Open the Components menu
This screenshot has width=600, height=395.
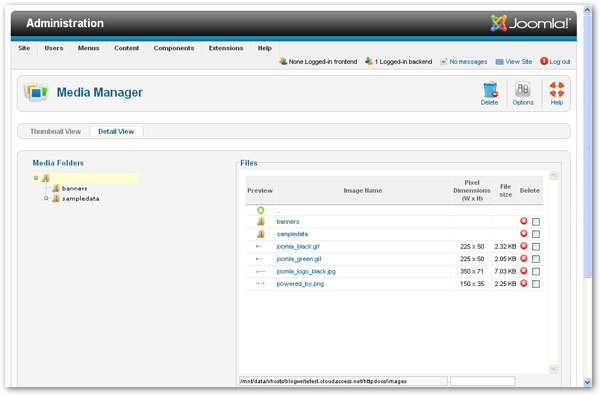pyautogui.click(x=174, y=48)
